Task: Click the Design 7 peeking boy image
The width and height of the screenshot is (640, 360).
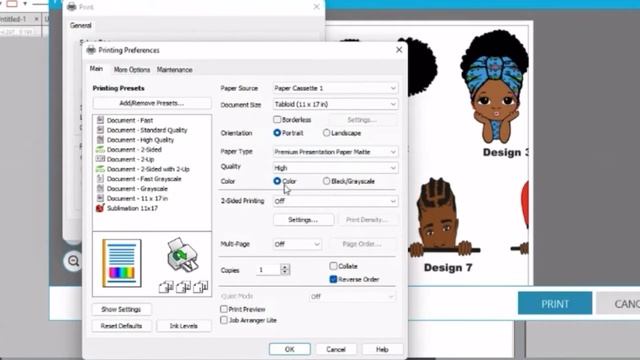Action: [x=444, y=218]
